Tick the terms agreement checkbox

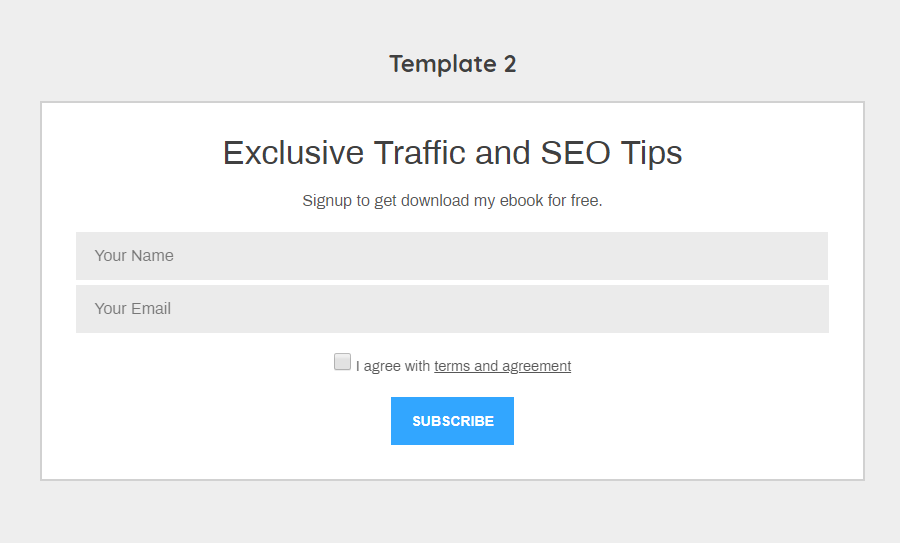[342, 362]
